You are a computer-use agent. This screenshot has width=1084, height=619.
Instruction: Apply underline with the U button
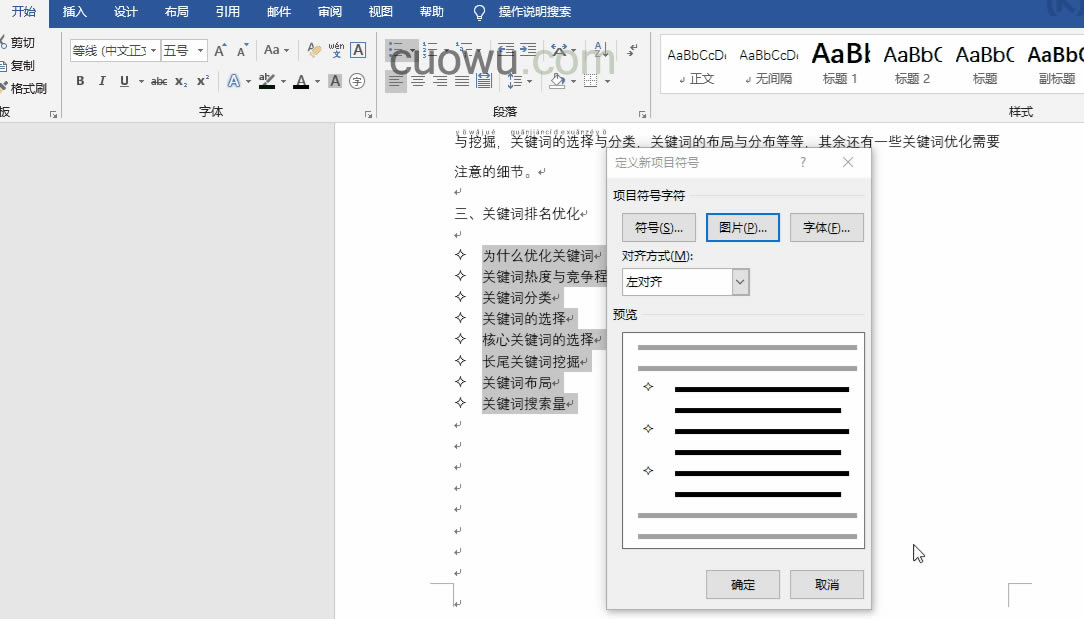(124, 81)
